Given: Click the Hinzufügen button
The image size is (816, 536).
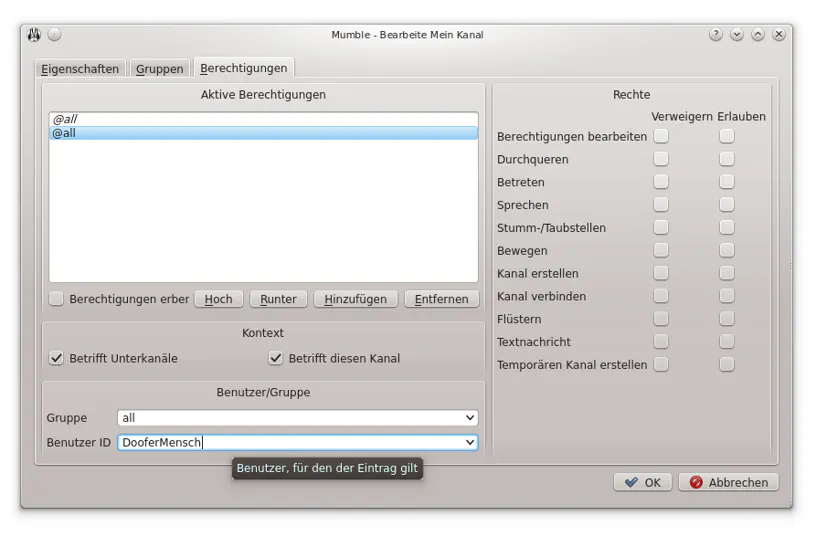Looking at the screenshot, I should pyautogui.click(x=355, y=299).
